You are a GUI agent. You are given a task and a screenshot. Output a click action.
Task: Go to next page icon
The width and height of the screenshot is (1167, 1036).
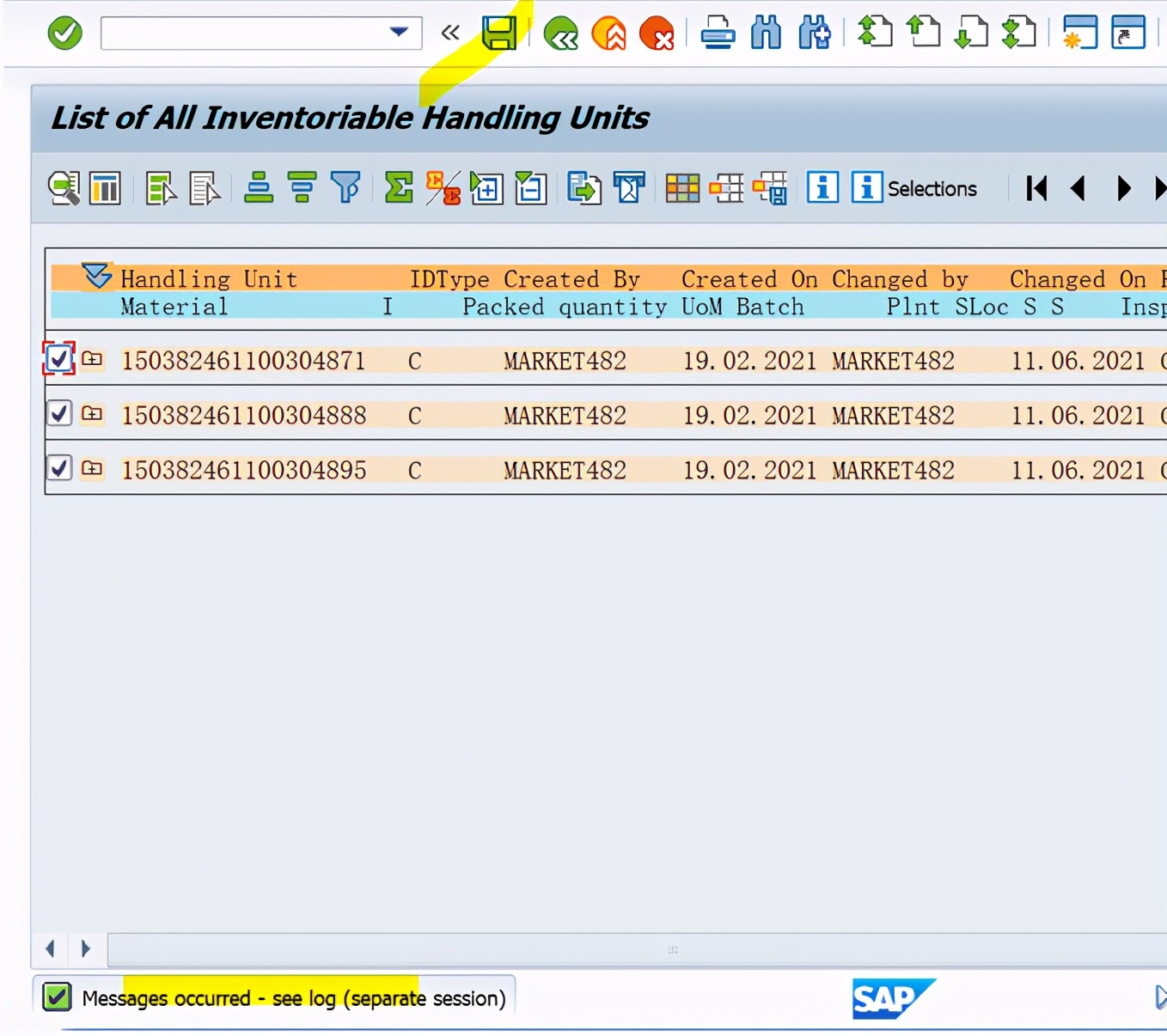pyautogui.click(x=972, y=34)
